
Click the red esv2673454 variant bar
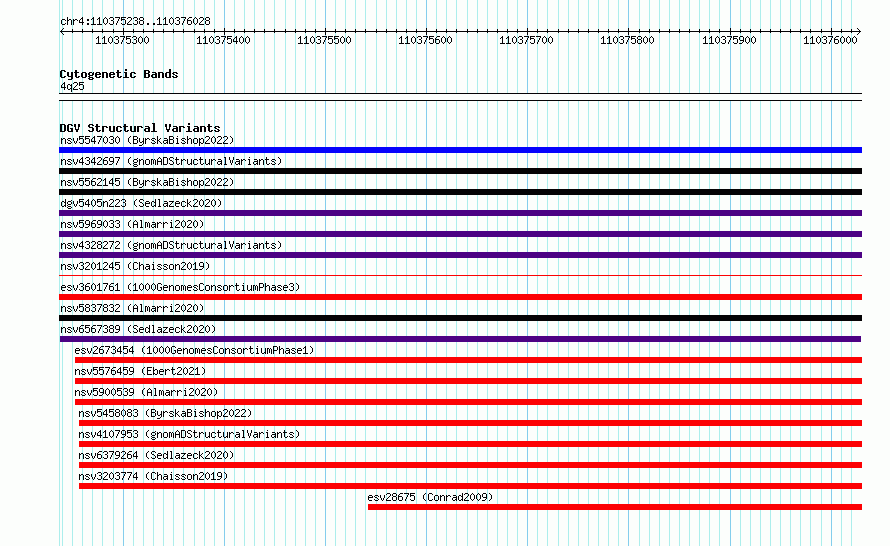[x=468, y=360]
